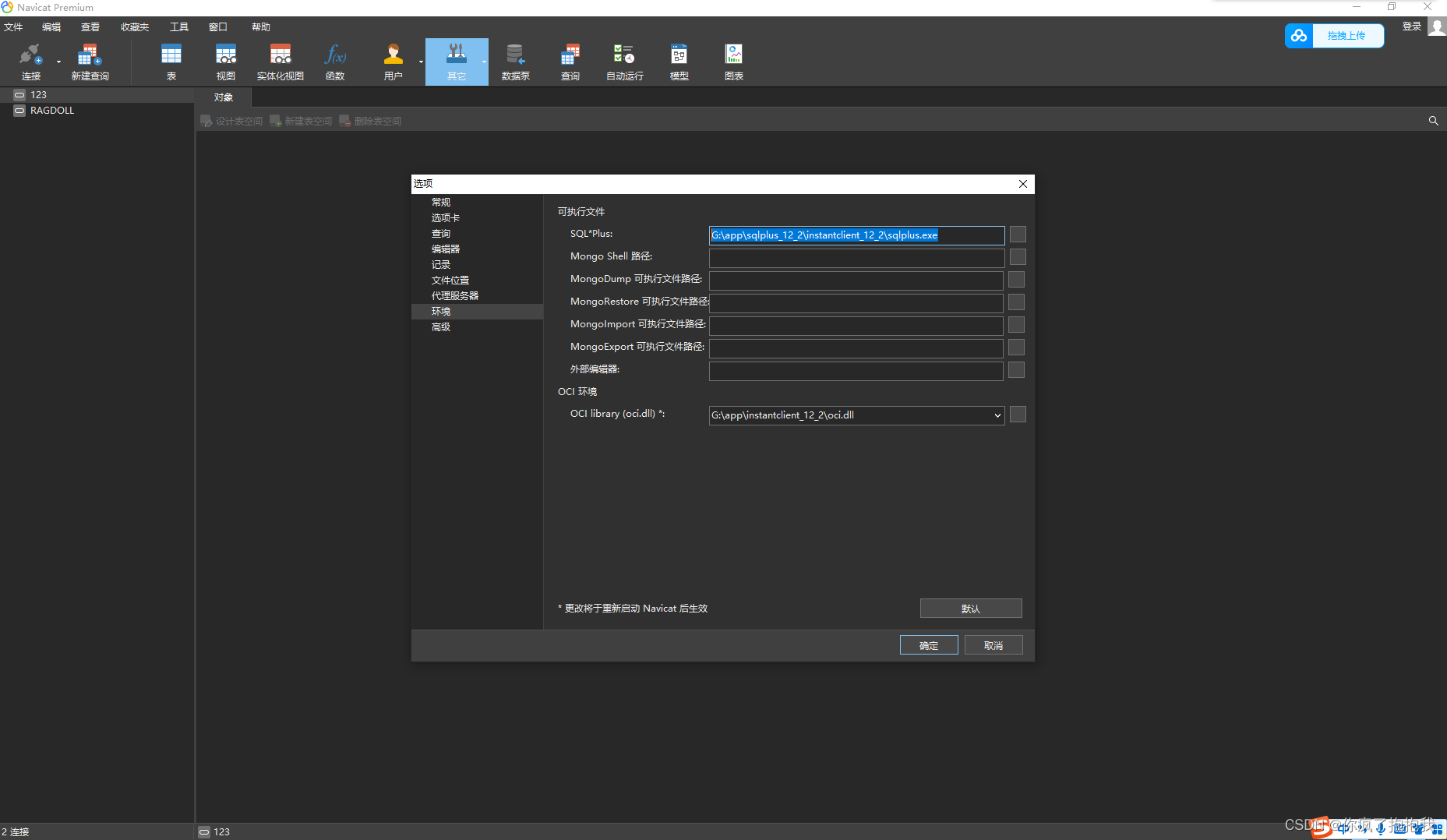Select the 查询 query toolbar icon
Screen dimensions: 1447x840
point(570,62)
